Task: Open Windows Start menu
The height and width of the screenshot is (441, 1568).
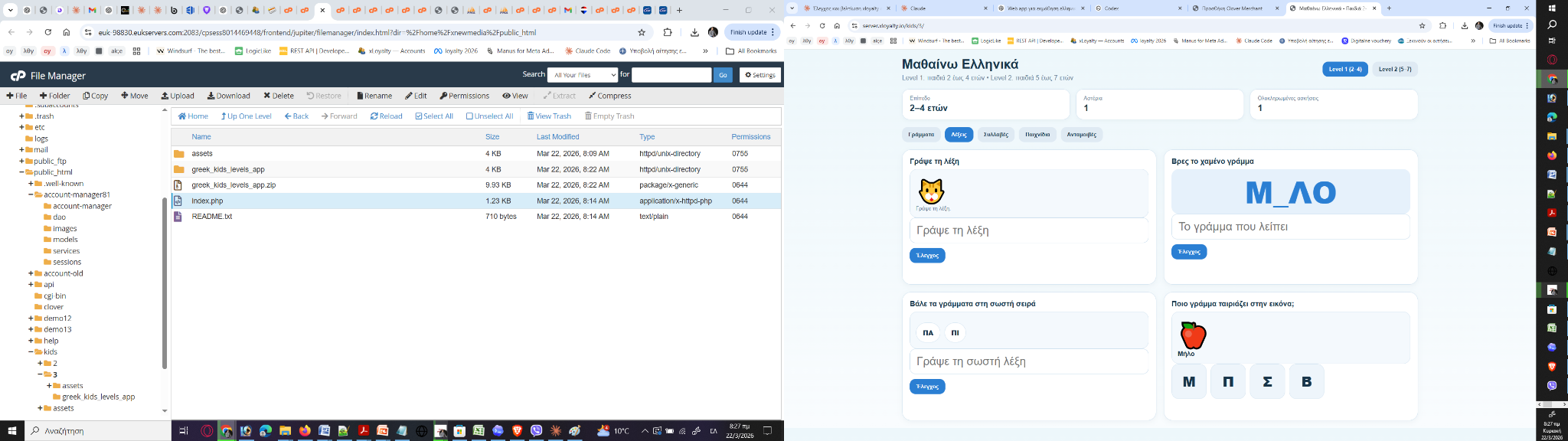Action: pos(11,430)
